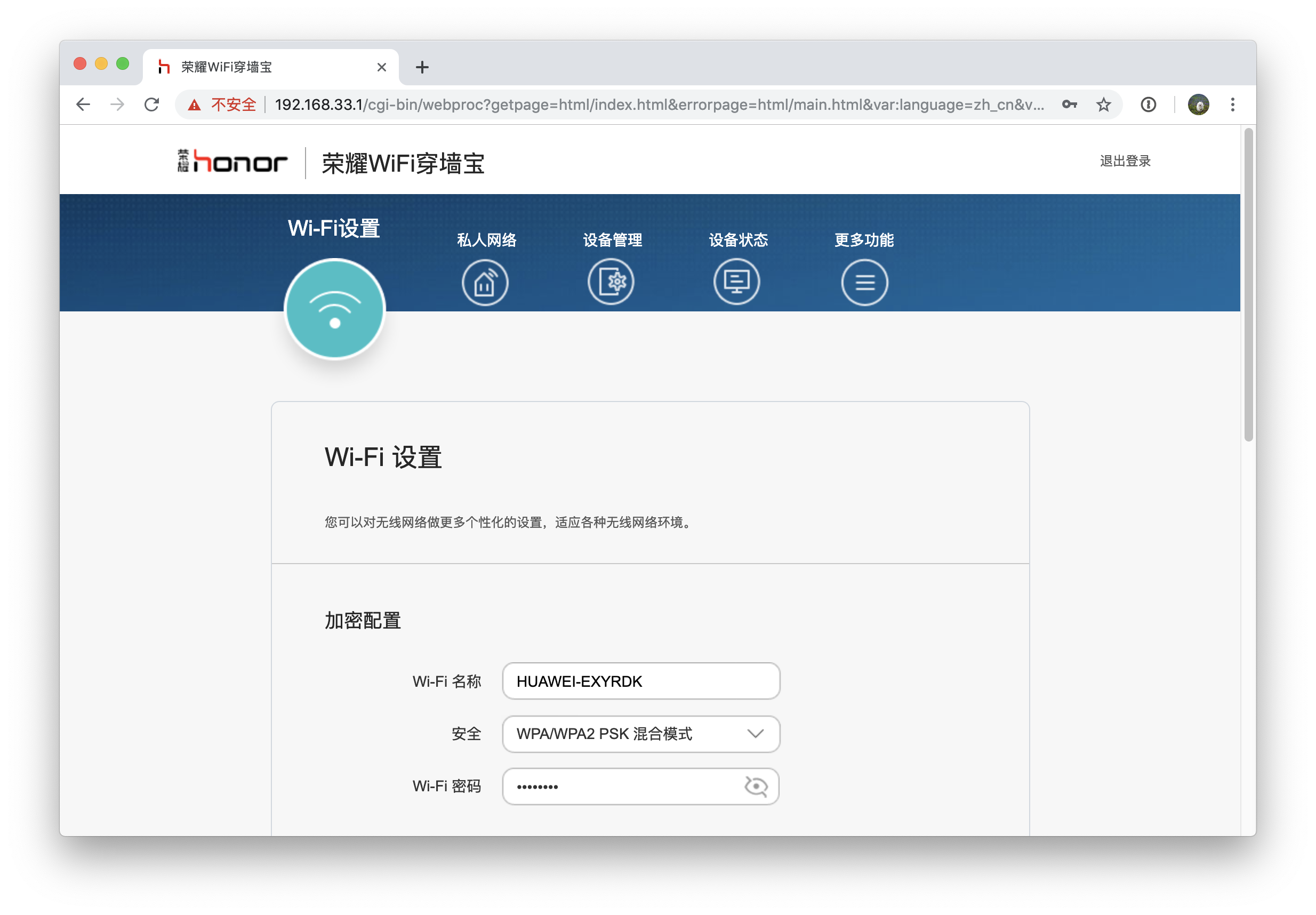Open Chrome three-dot menu
The width and height of the screenshot is (1316, 915).
point(1232,105)
